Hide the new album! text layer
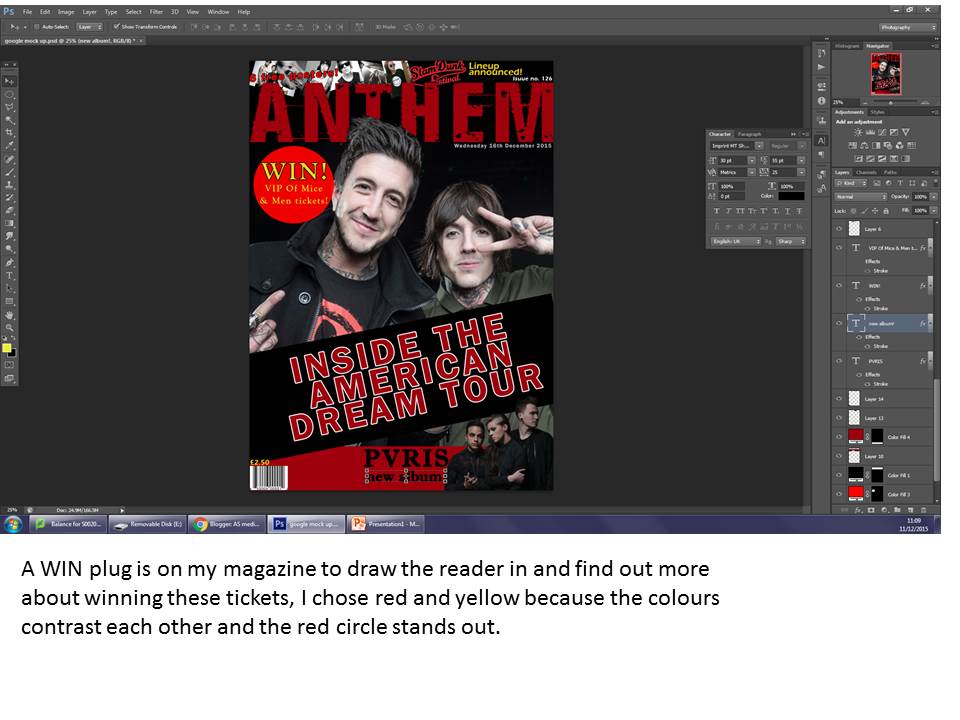 pos(839,323)
